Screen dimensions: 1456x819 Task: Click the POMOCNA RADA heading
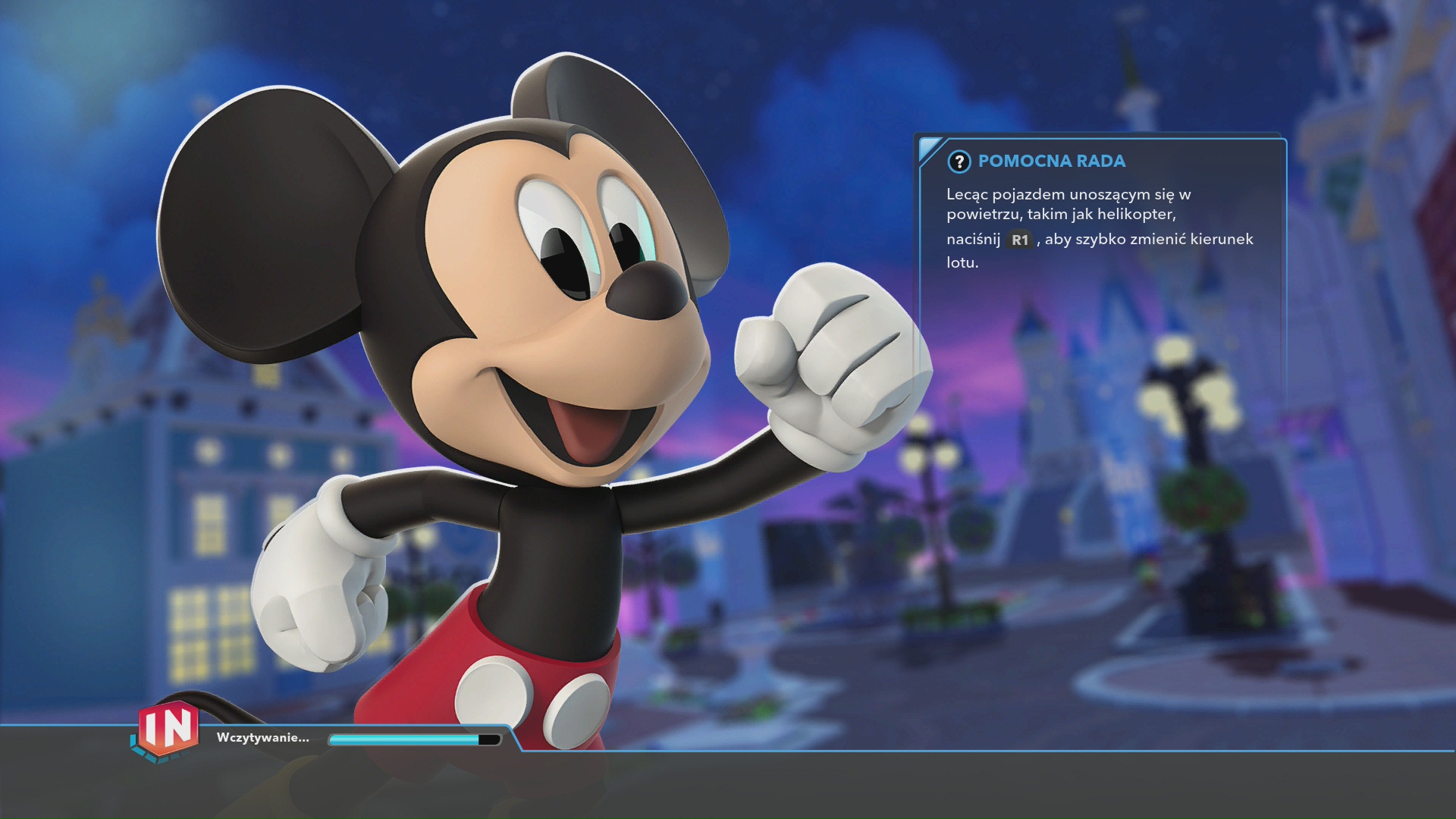pos(1051,162)
